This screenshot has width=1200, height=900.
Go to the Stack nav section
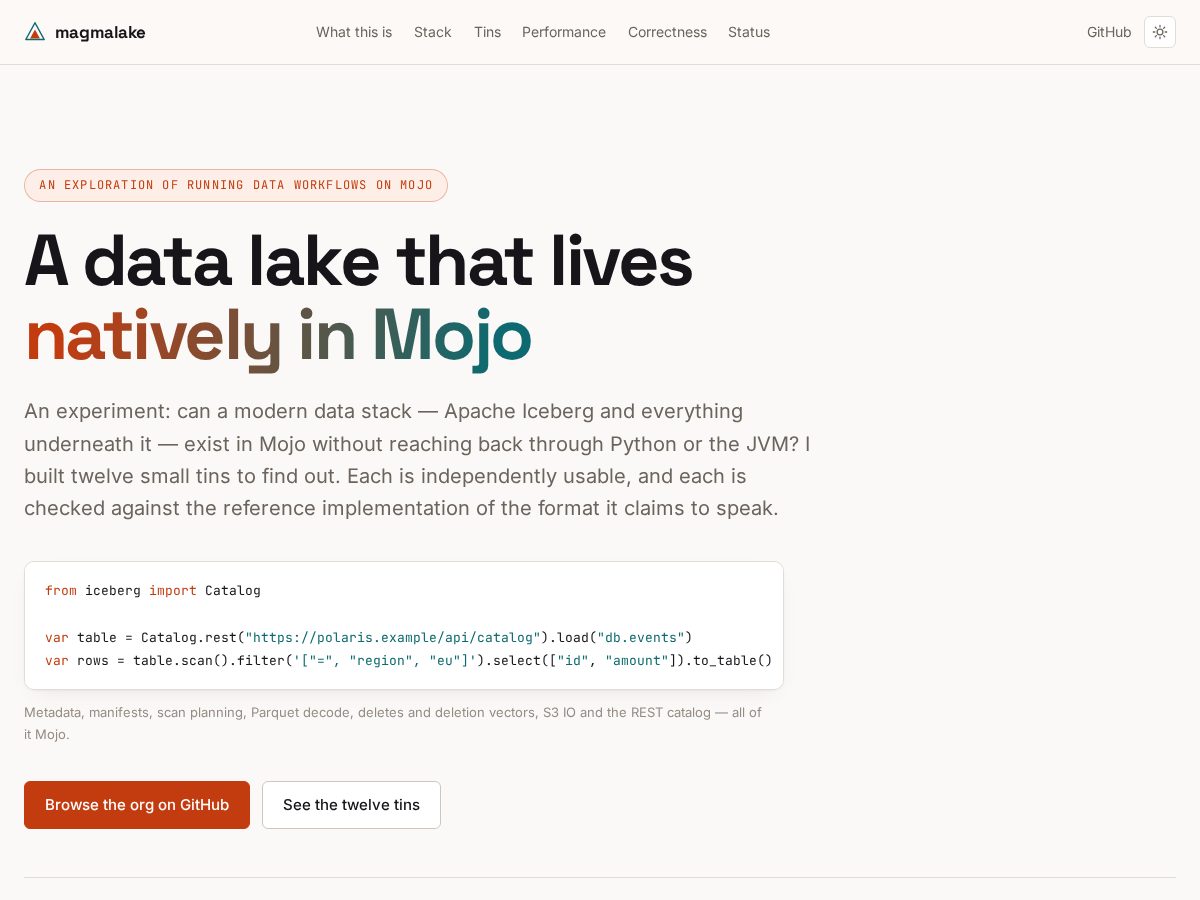(x=433, y=32)
